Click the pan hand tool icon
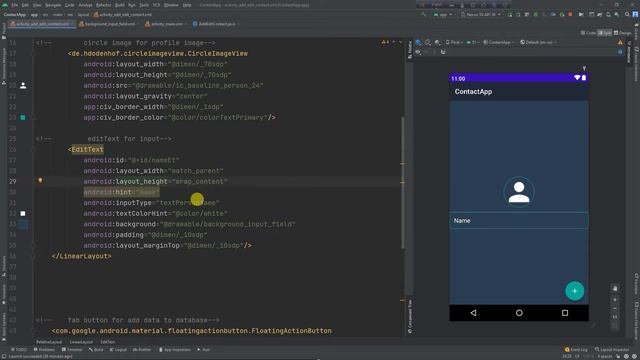640x360 pixels. pyautogui.click(x=615, y=289)
